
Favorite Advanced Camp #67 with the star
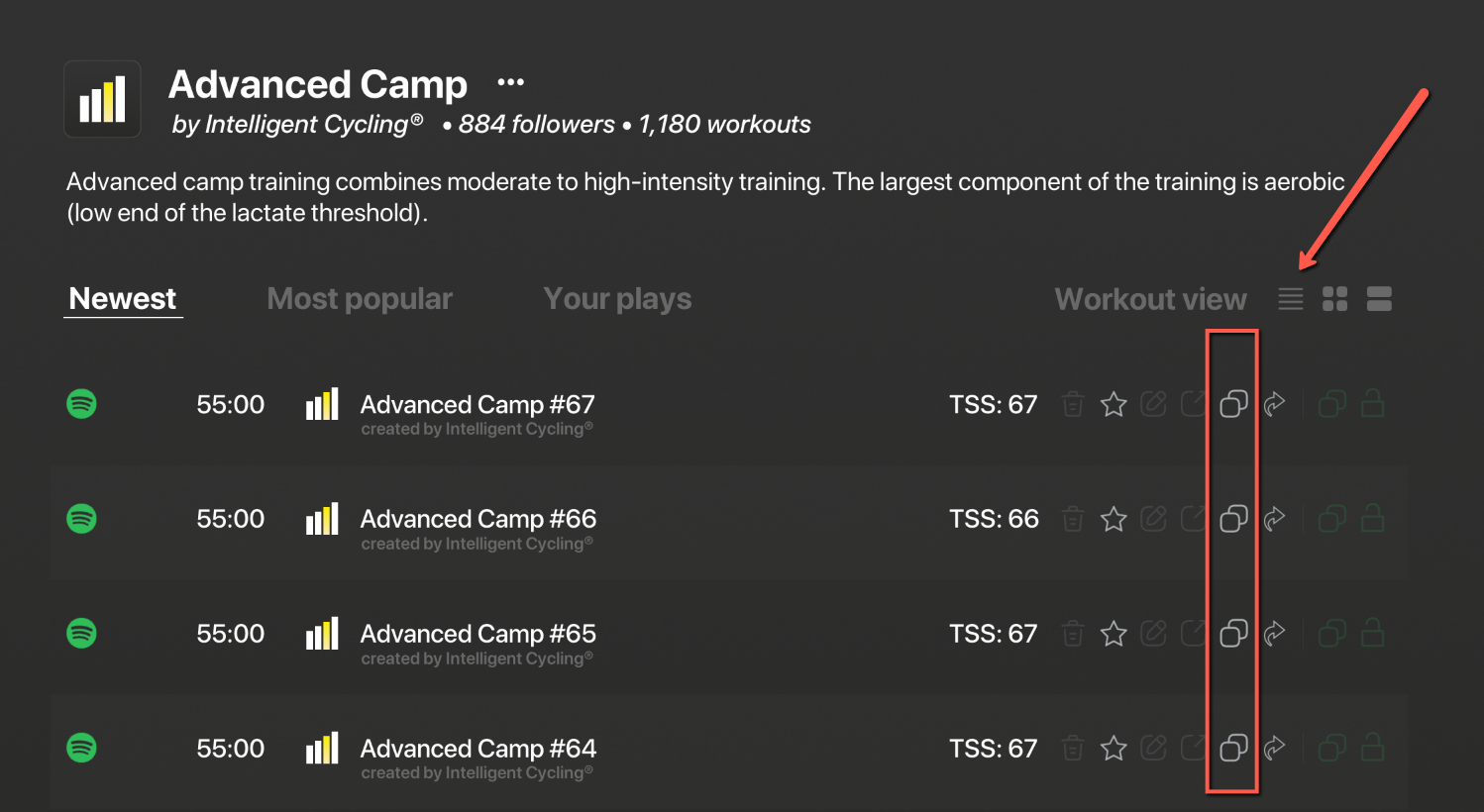coord(1113,404)
